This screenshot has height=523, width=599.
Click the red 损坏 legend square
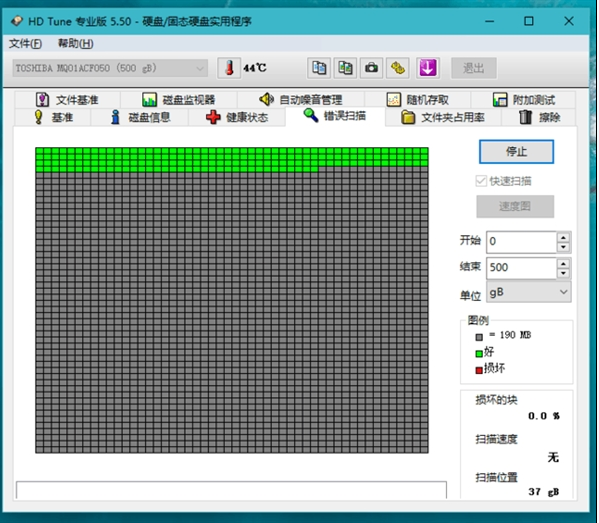(x=479, y=371)
